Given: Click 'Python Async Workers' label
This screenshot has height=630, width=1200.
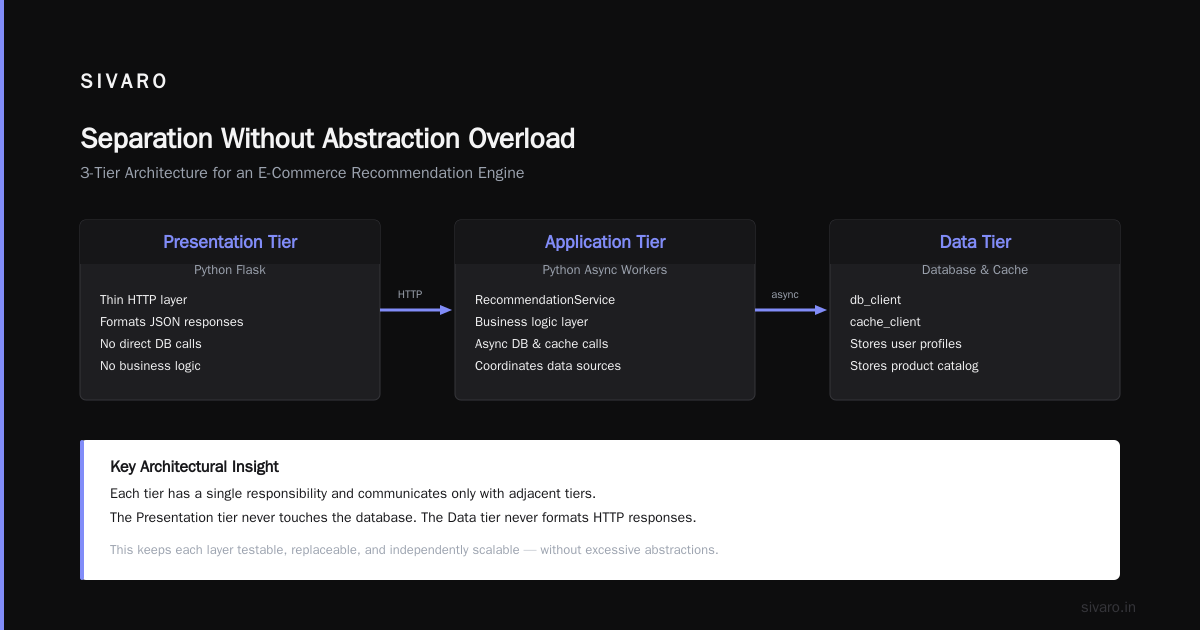Looking at the screenshot, I should [x=605, y=270].
